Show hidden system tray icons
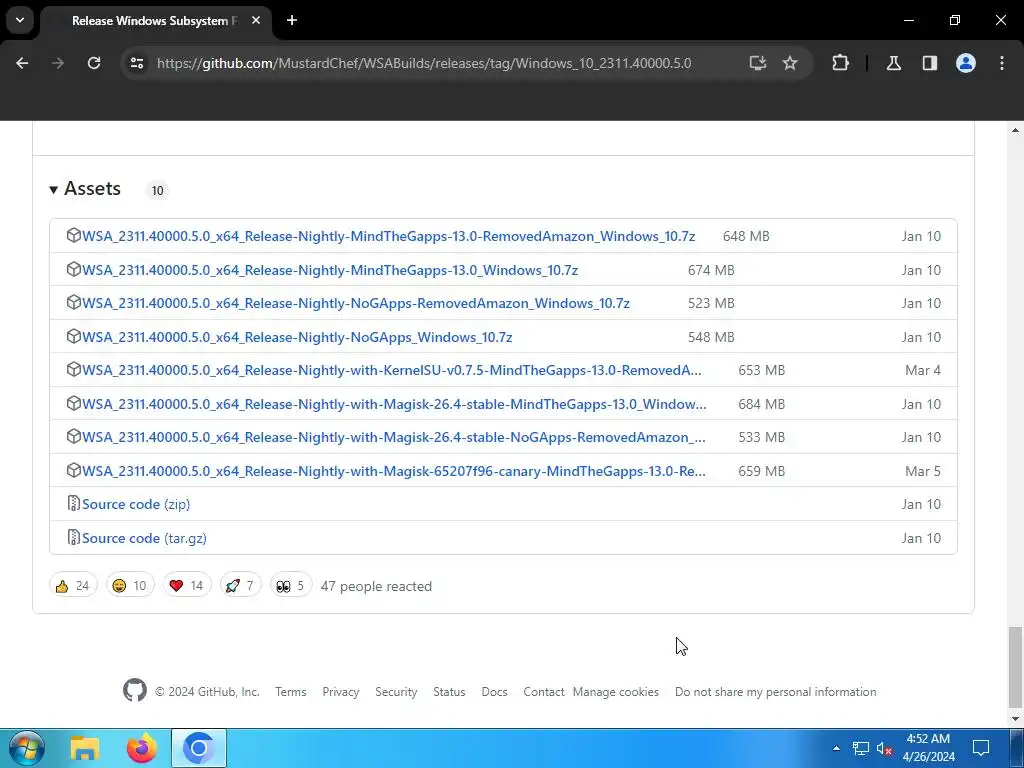The image size is (1024, 768). click(836, 748)
